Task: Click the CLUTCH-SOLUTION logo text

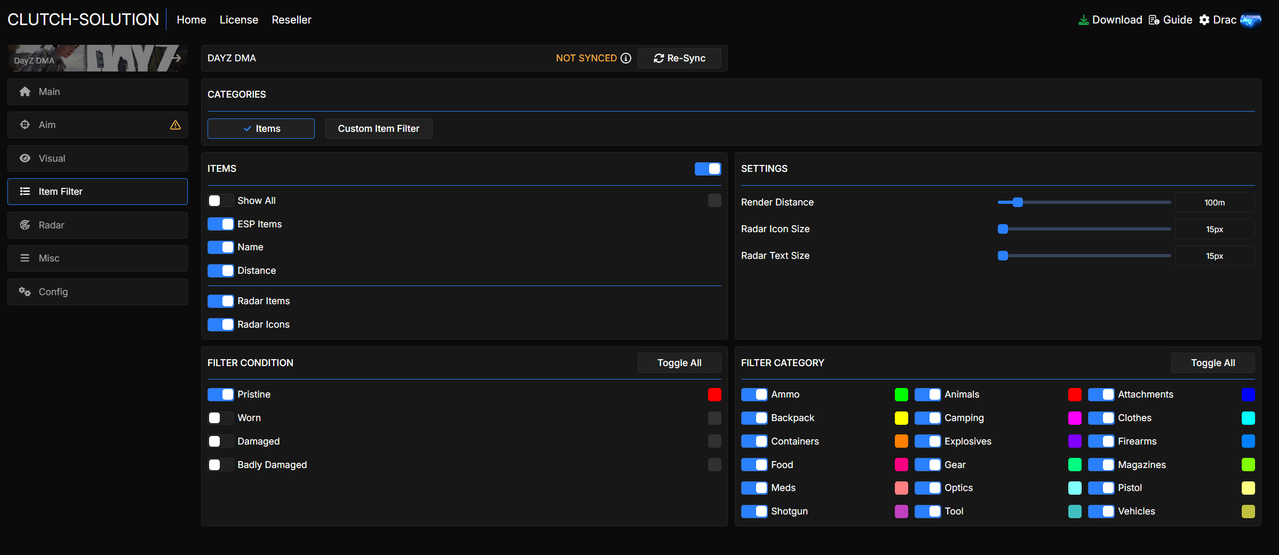Action: coord(83,19)
